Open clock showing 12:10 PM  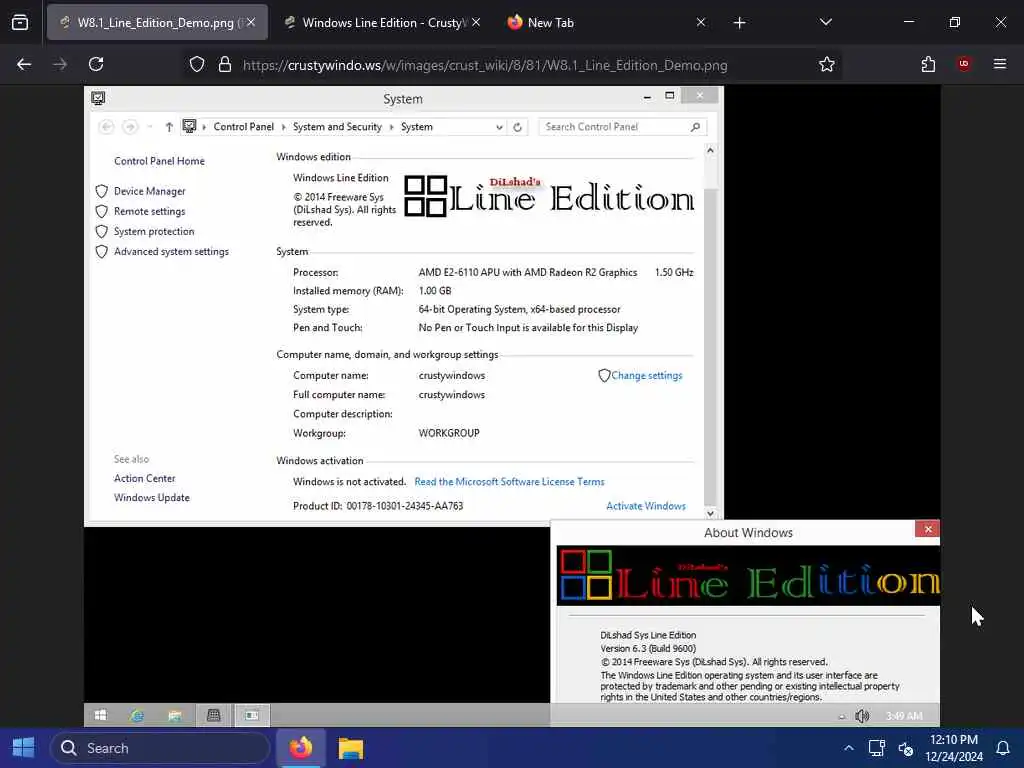tap(953, 748)
